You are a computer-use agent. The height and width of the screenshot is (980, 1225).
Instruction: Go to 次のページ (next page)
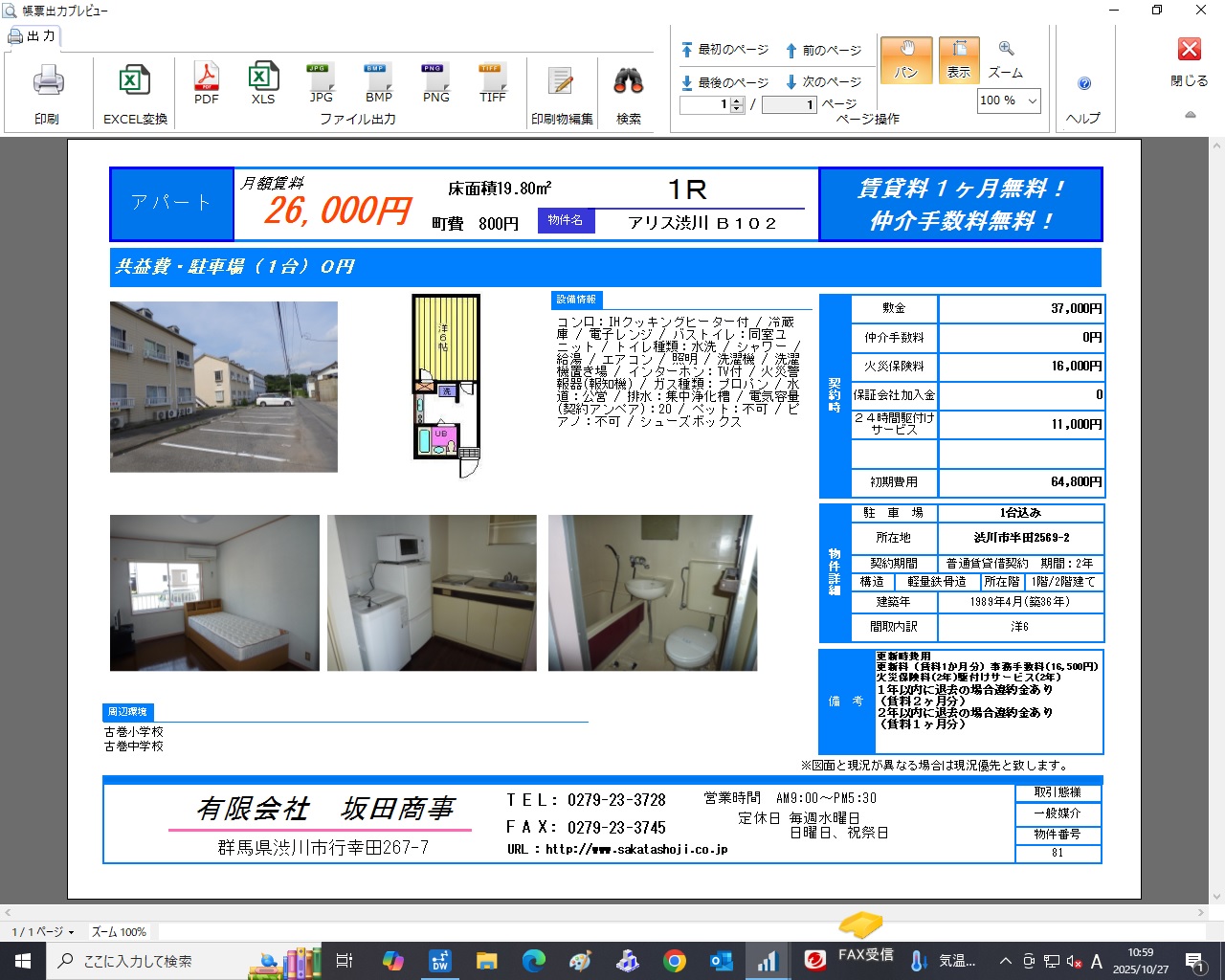coord(823,82)
